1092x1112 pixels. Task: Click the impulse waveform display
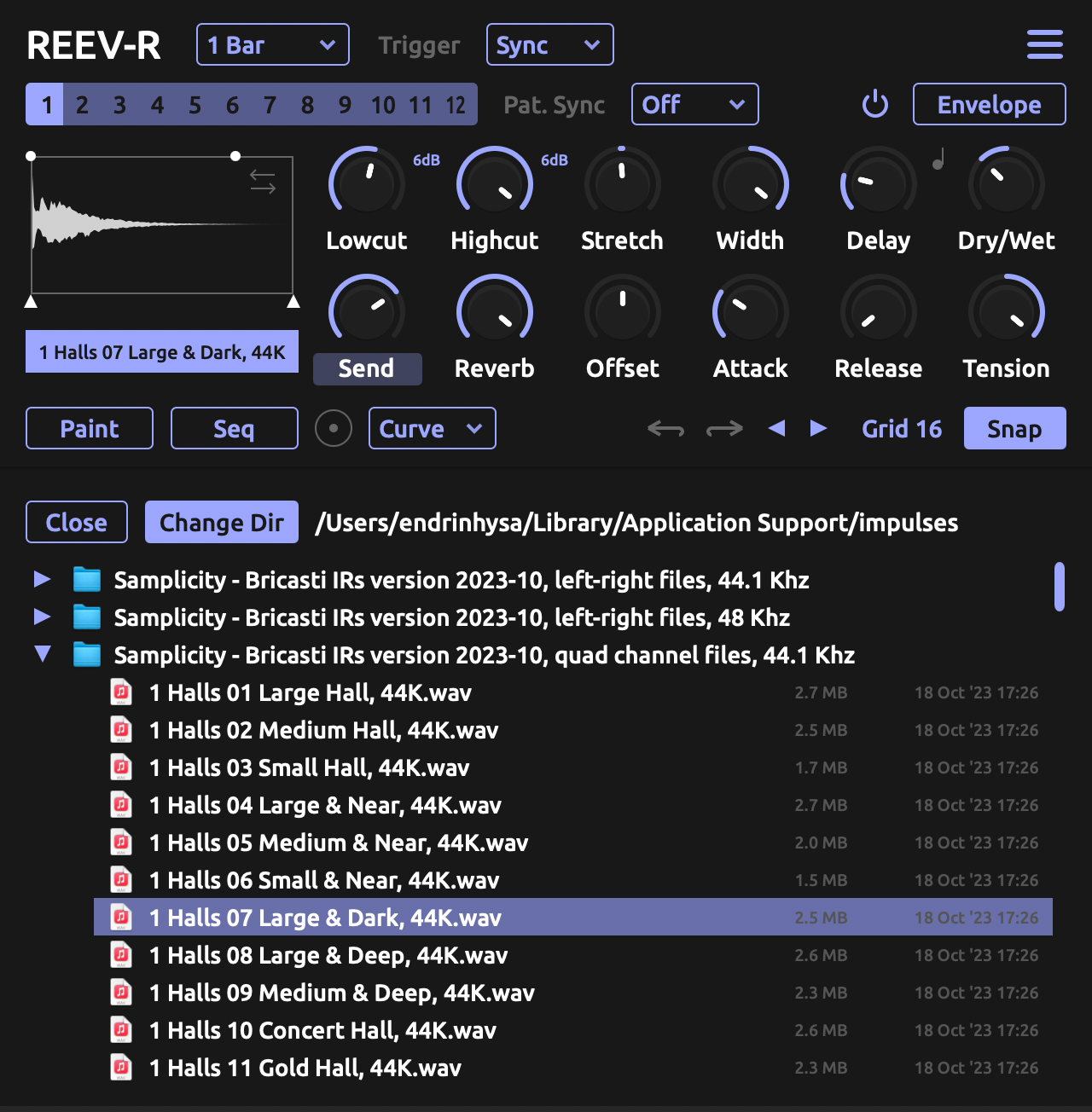(x=162, y=225)
